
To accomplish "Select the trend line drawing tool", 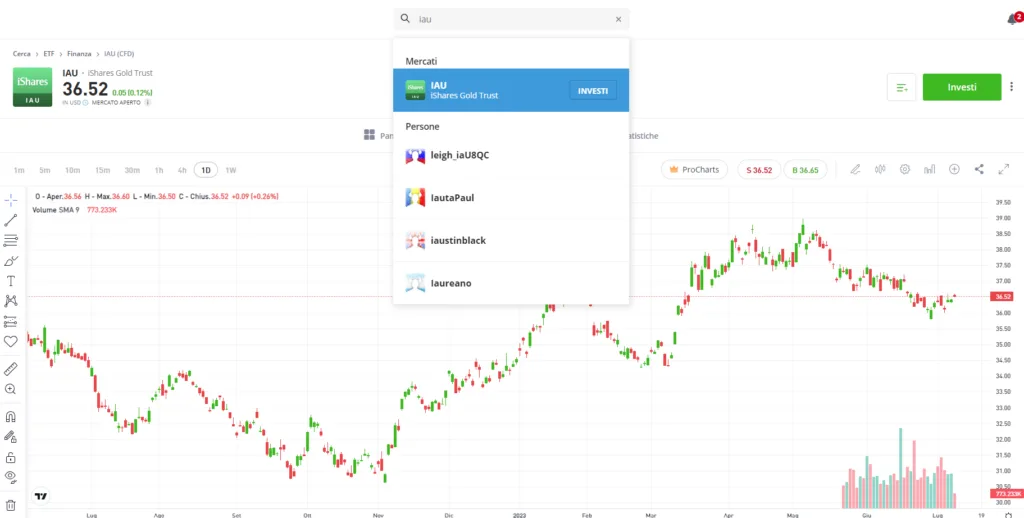I will 10,220.
